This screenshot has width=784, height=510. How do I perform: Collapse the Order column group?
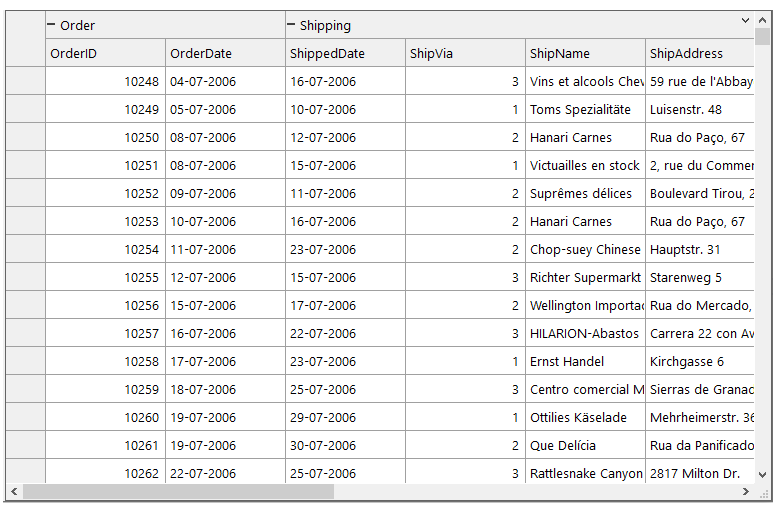(x=51, y=25)
